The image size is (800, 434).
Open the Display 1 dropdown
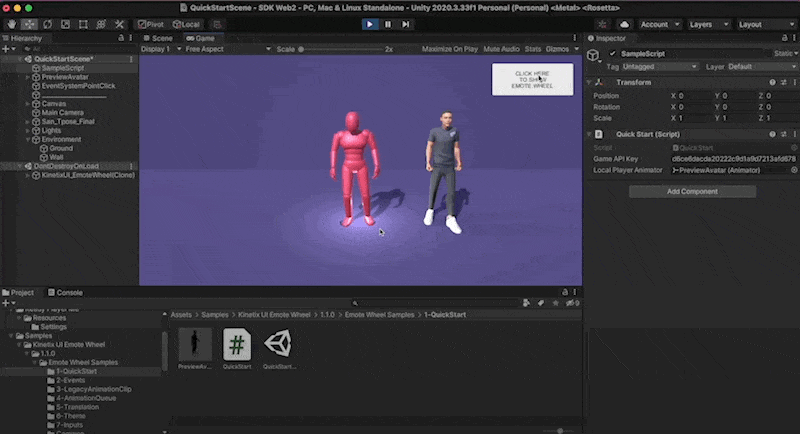click(x=161, y=49)
